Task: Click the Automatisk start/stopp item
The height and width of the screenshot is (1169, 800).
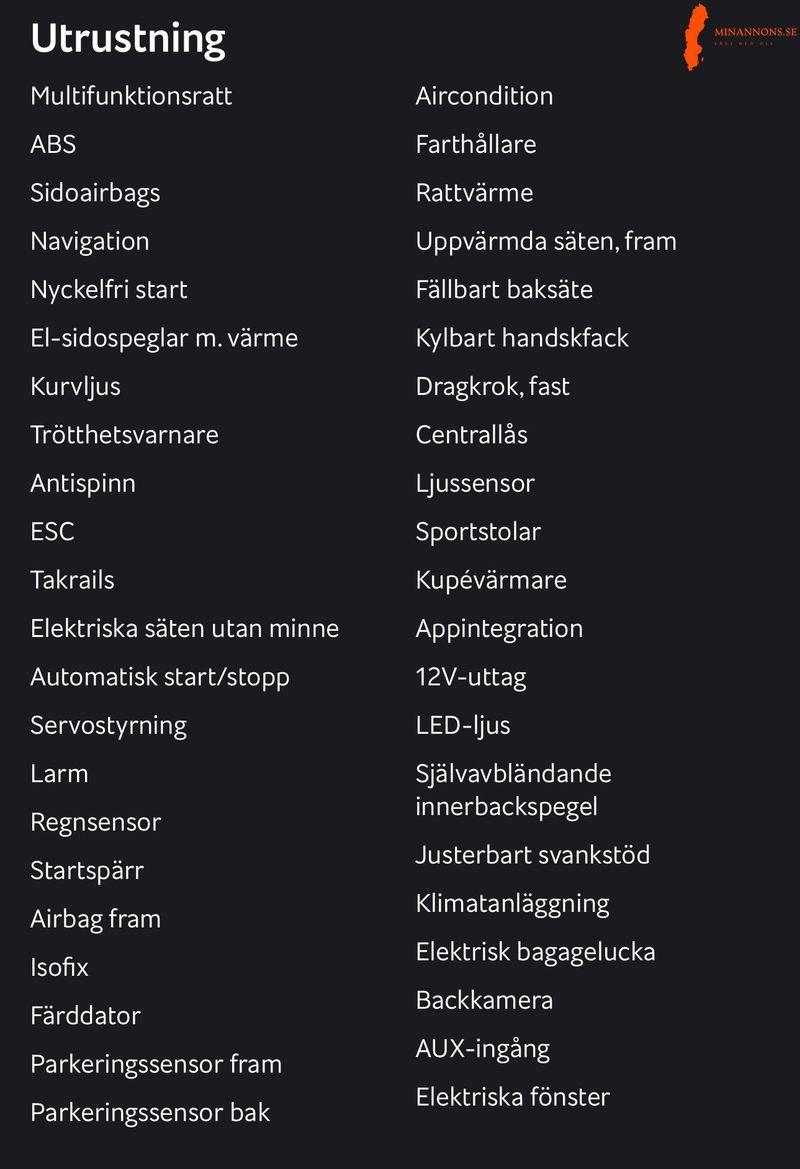Action: 160,678
